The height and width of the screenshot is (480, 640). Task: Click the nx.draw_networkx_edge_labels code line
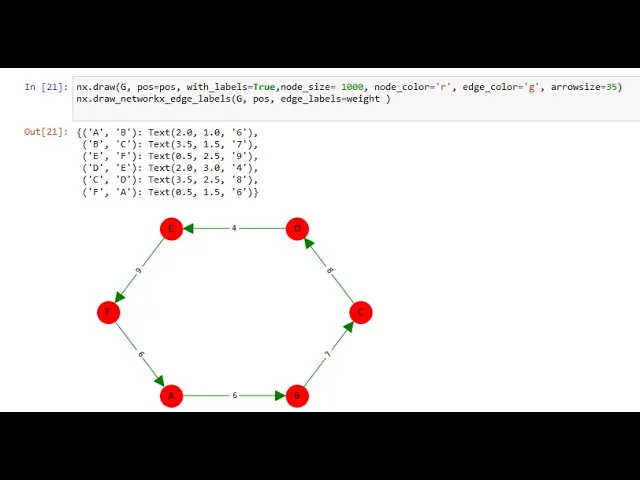tap(233, 99)
